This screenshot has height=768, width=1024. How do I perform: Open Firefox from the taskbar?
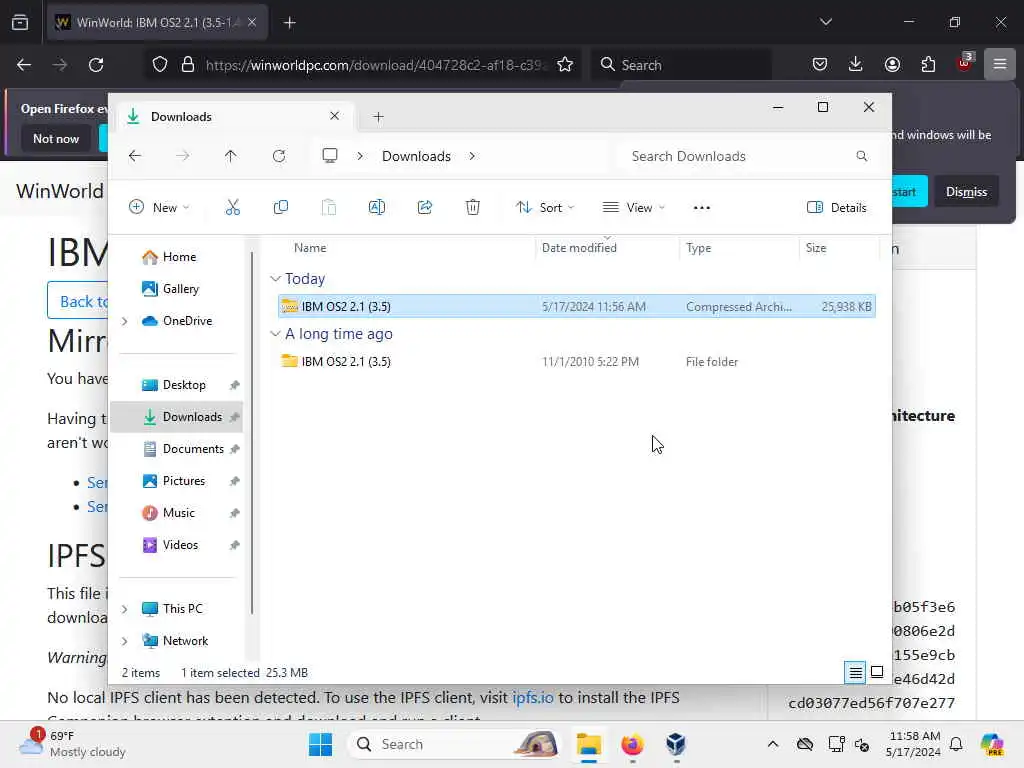pos(632,744)
